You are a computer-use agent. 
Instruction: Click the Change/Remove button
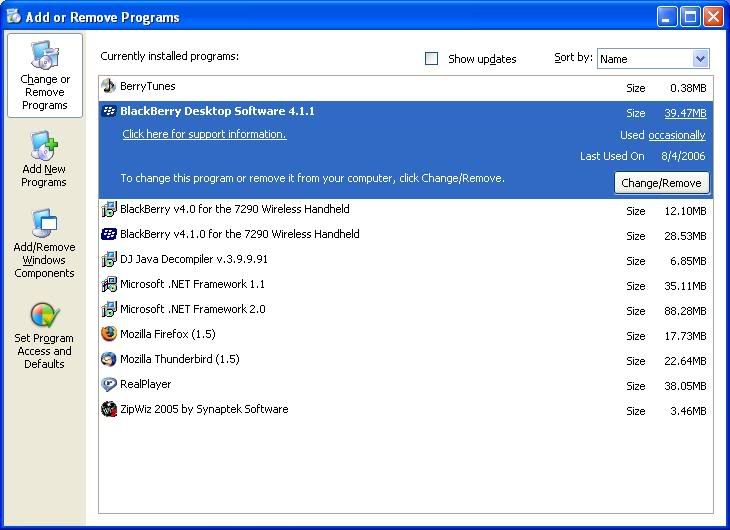click(662, 183)
